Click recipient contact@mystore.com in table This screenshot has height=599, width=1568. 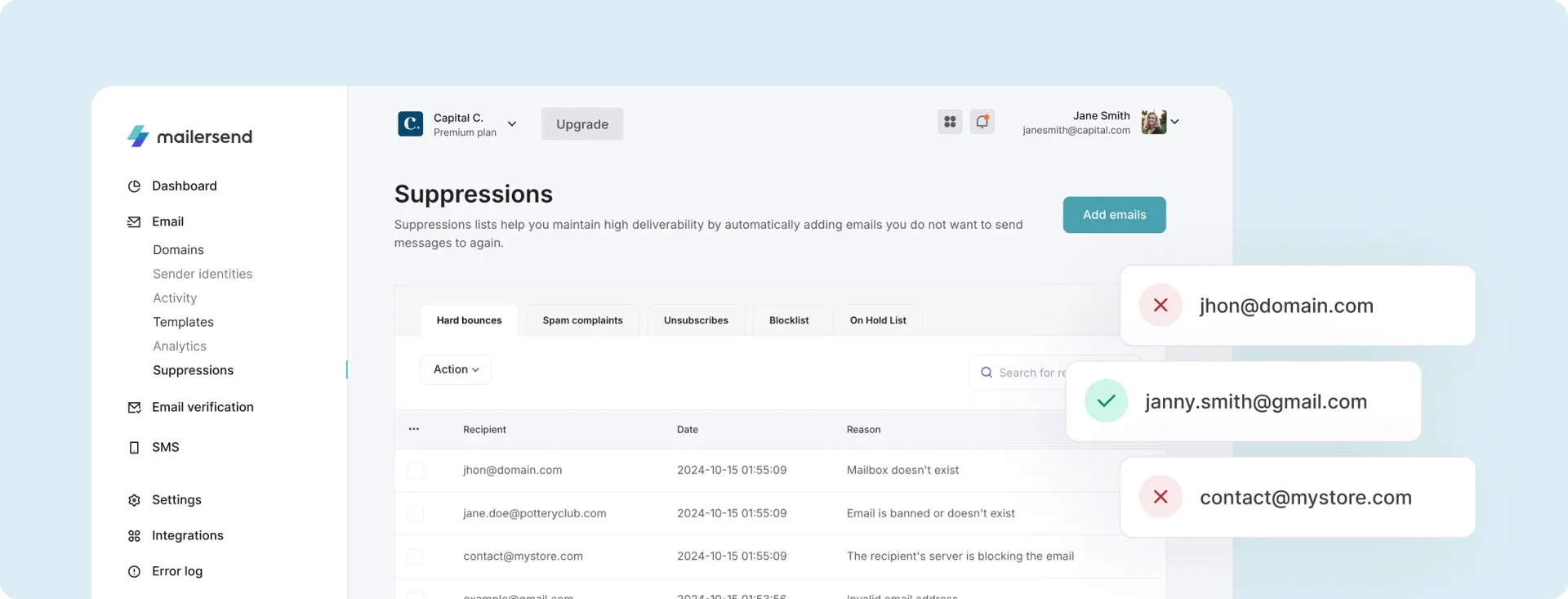coord(523,557)
